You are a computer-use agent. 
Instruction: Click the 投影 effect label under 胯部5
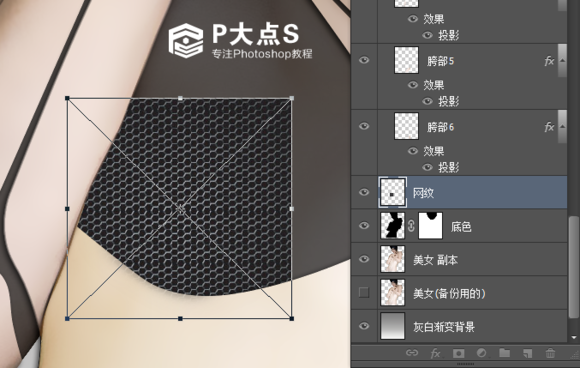coord(449,101)
